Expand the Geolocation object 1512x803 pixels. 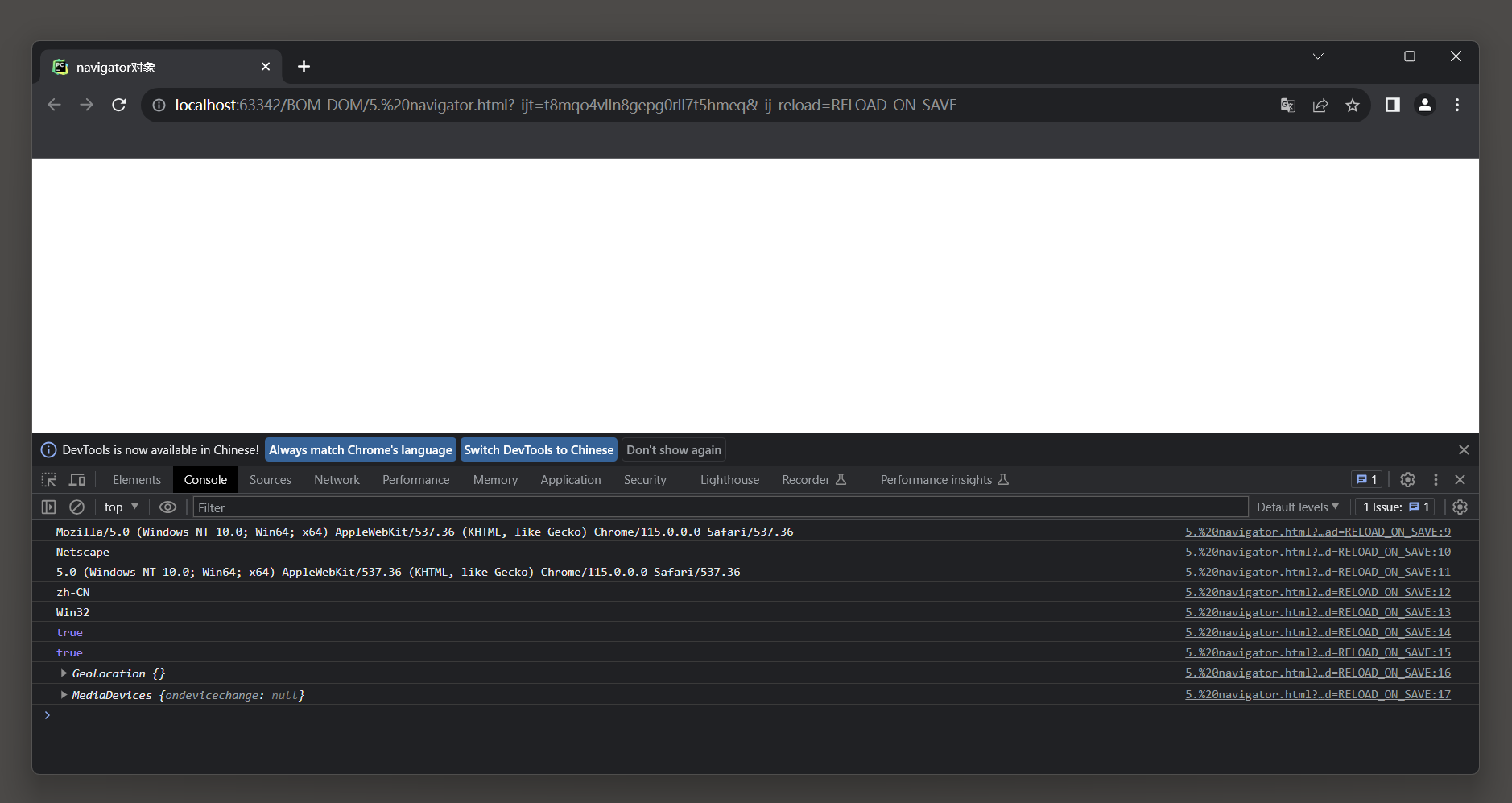[64, 673]
